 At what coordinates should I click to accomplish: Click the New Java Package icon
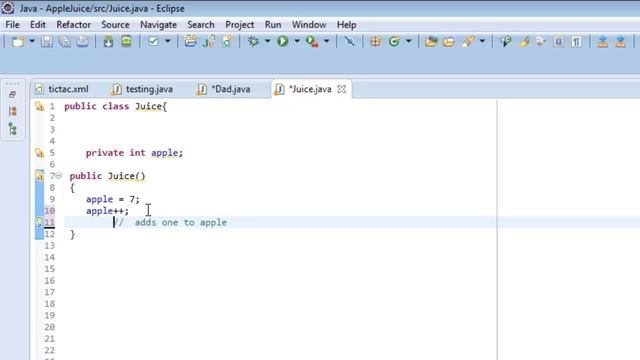point(209,42)
